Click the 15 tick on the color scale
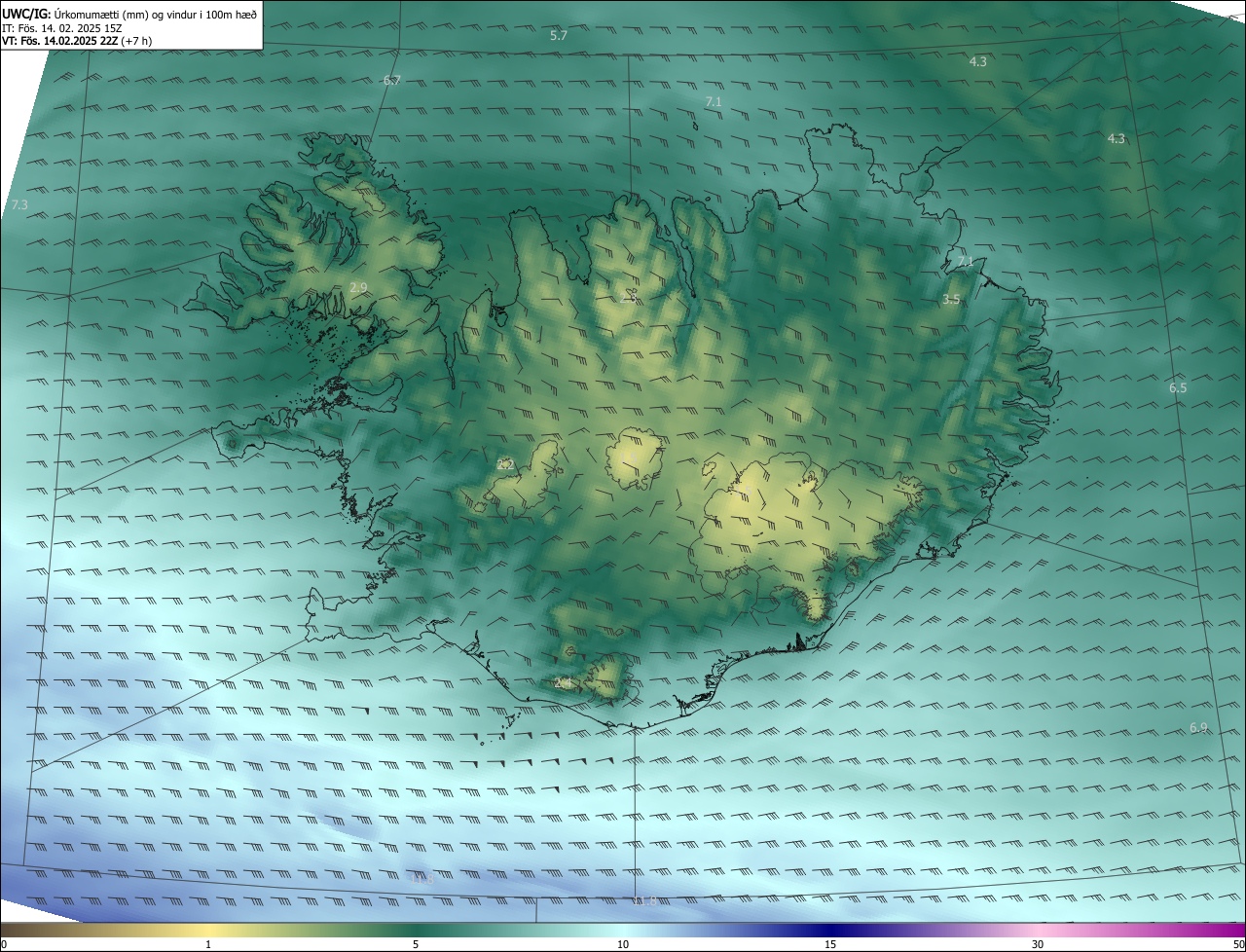Image resolution: width=1246 pixels, height=952 pixels. coord(830,944)
